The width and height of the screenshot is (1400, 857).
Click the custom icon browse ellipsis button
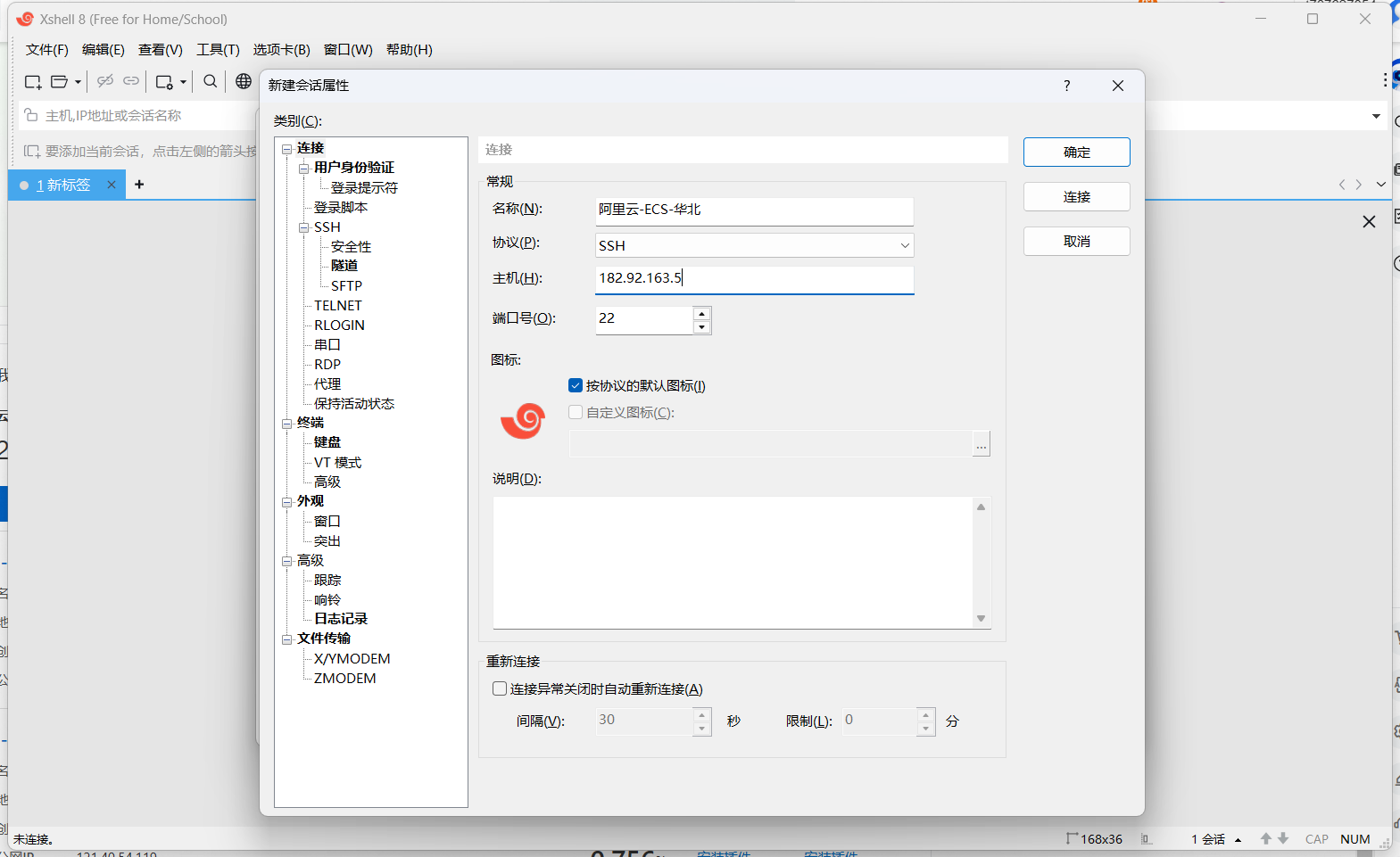982,444
